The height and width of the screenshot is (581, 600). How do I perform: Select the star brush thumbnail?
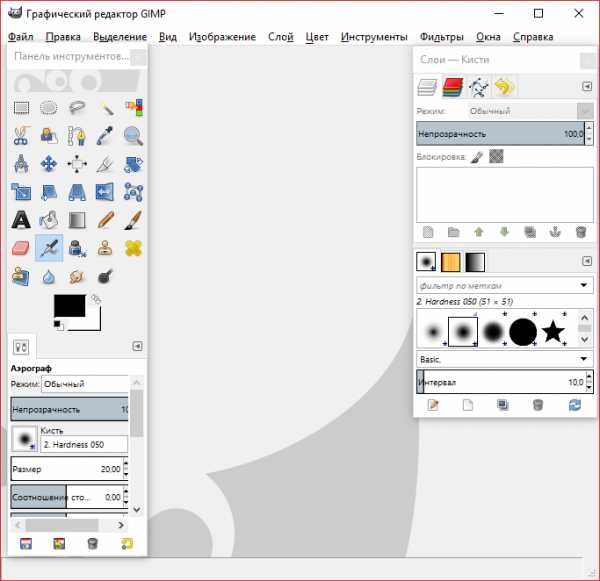click(x=553, y=331)
